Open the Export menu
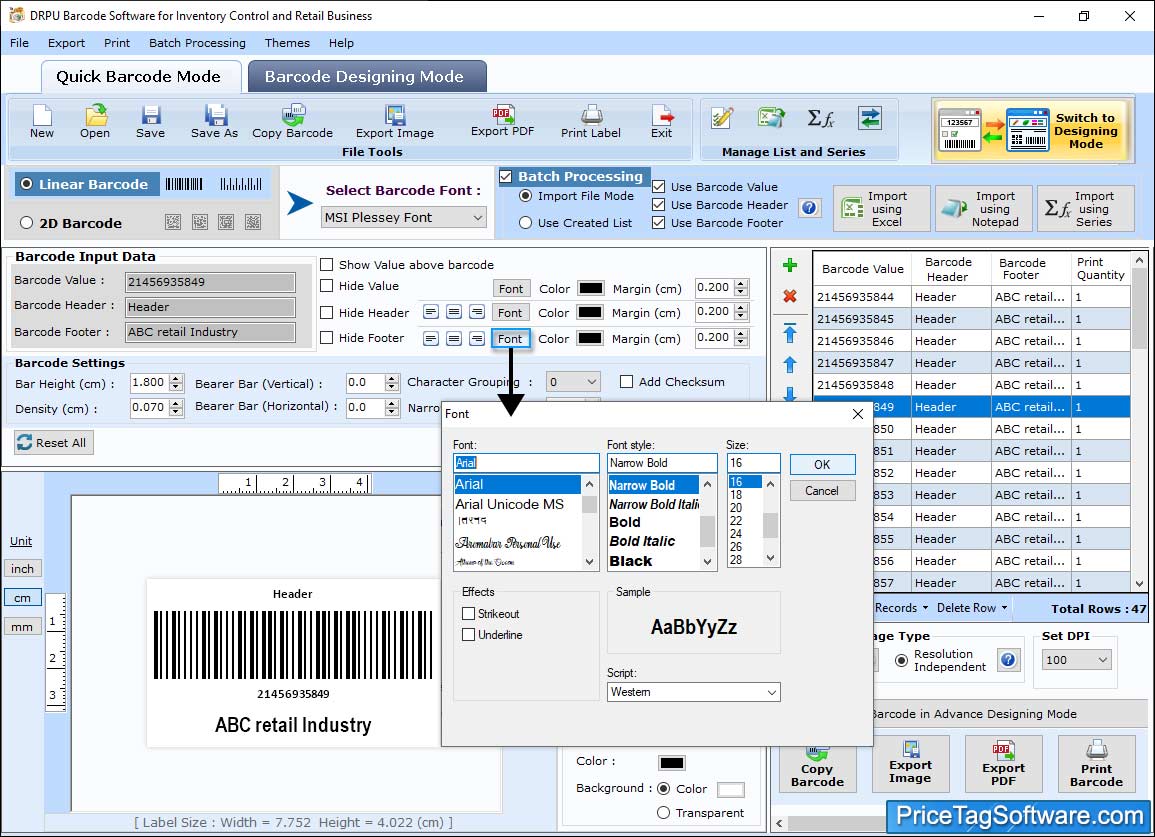Screen dimensions: 1155x837 click(66, 43)
